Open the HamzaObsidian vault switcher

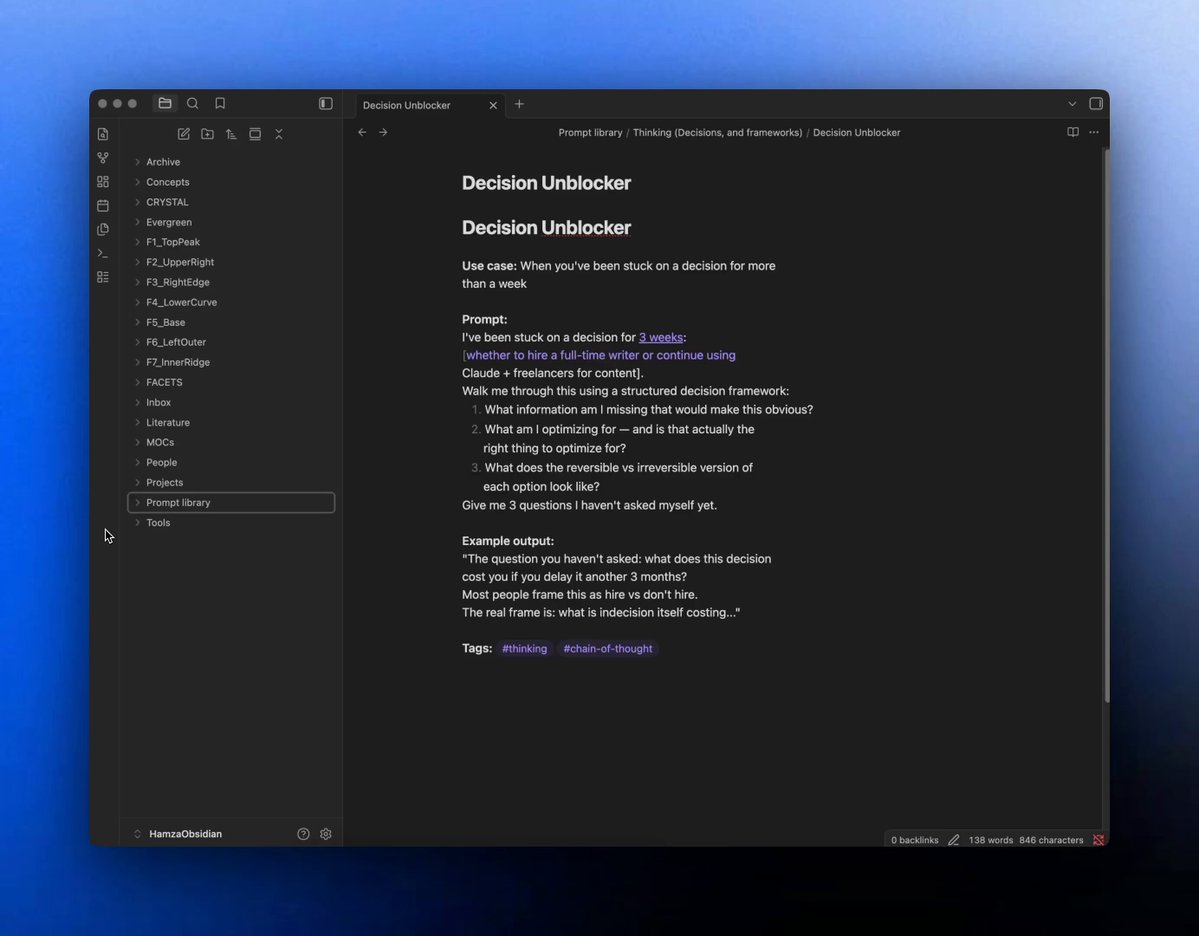click(x=178, y=834)
